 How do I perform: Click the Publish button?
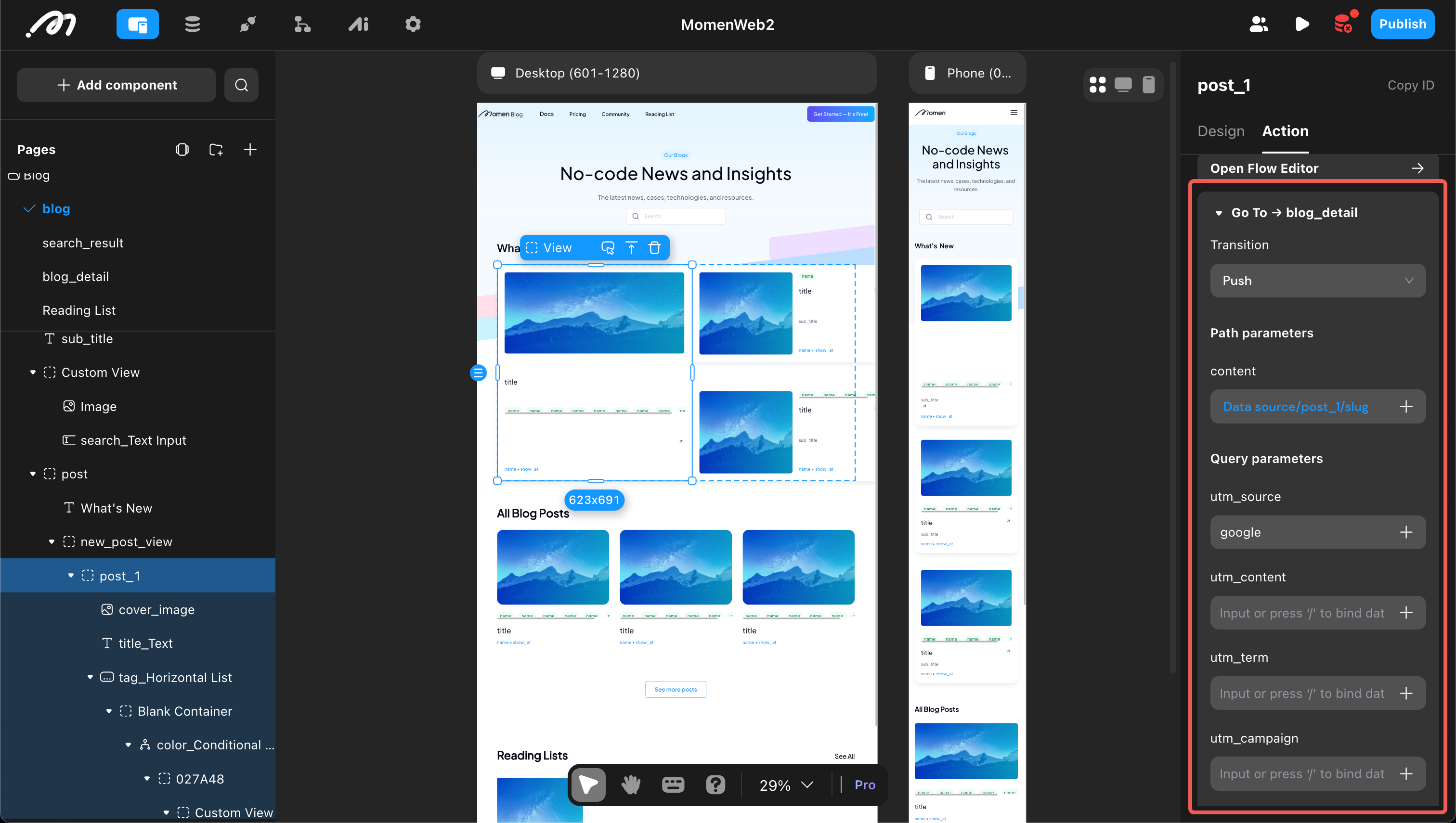point(1402,25)
